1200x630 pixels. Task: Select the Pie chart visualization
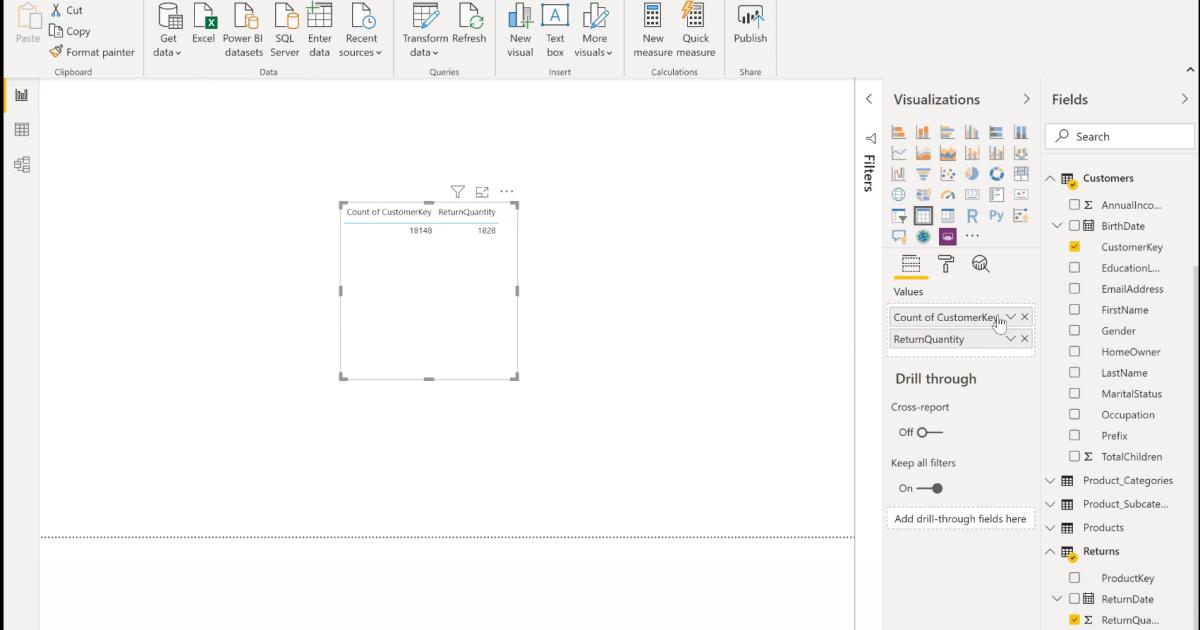point(971,173)
